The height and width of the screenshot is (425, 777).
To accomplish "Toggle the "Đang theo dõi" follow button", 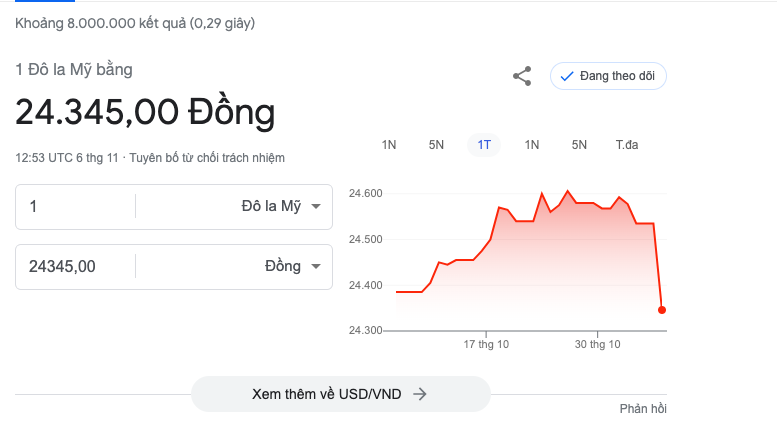I will tap(608, 76).
